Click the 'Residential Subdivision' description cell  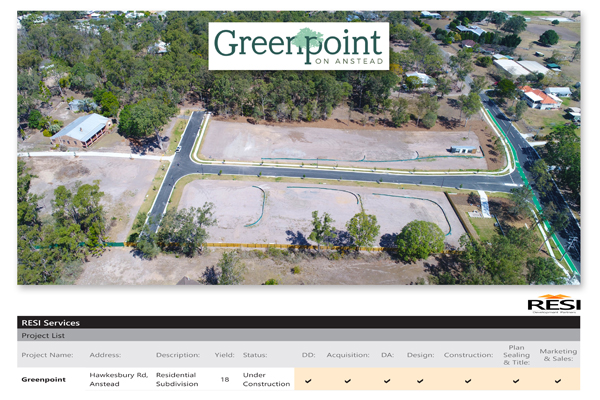click(177, 379)
